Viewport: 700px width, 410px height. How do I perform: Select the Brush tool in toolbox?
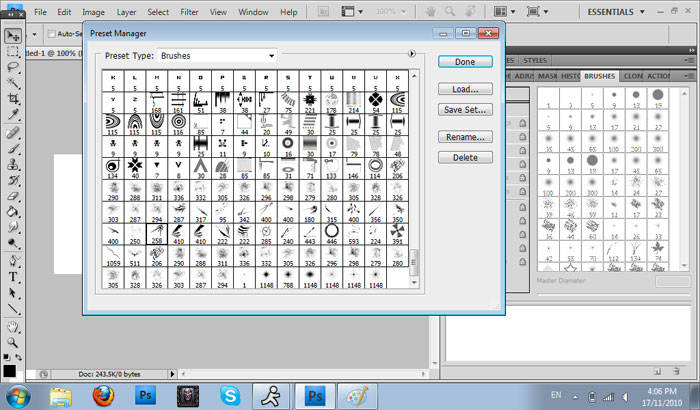pyautogui.click(x=13, y=149)
